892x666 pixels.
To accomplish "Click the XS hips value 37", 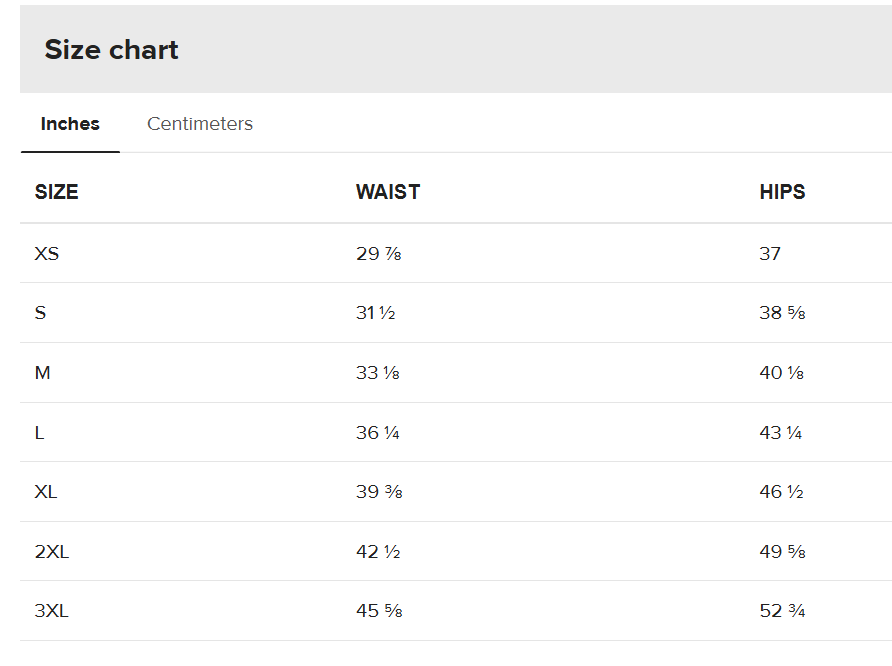I will [x=770, y=254].
